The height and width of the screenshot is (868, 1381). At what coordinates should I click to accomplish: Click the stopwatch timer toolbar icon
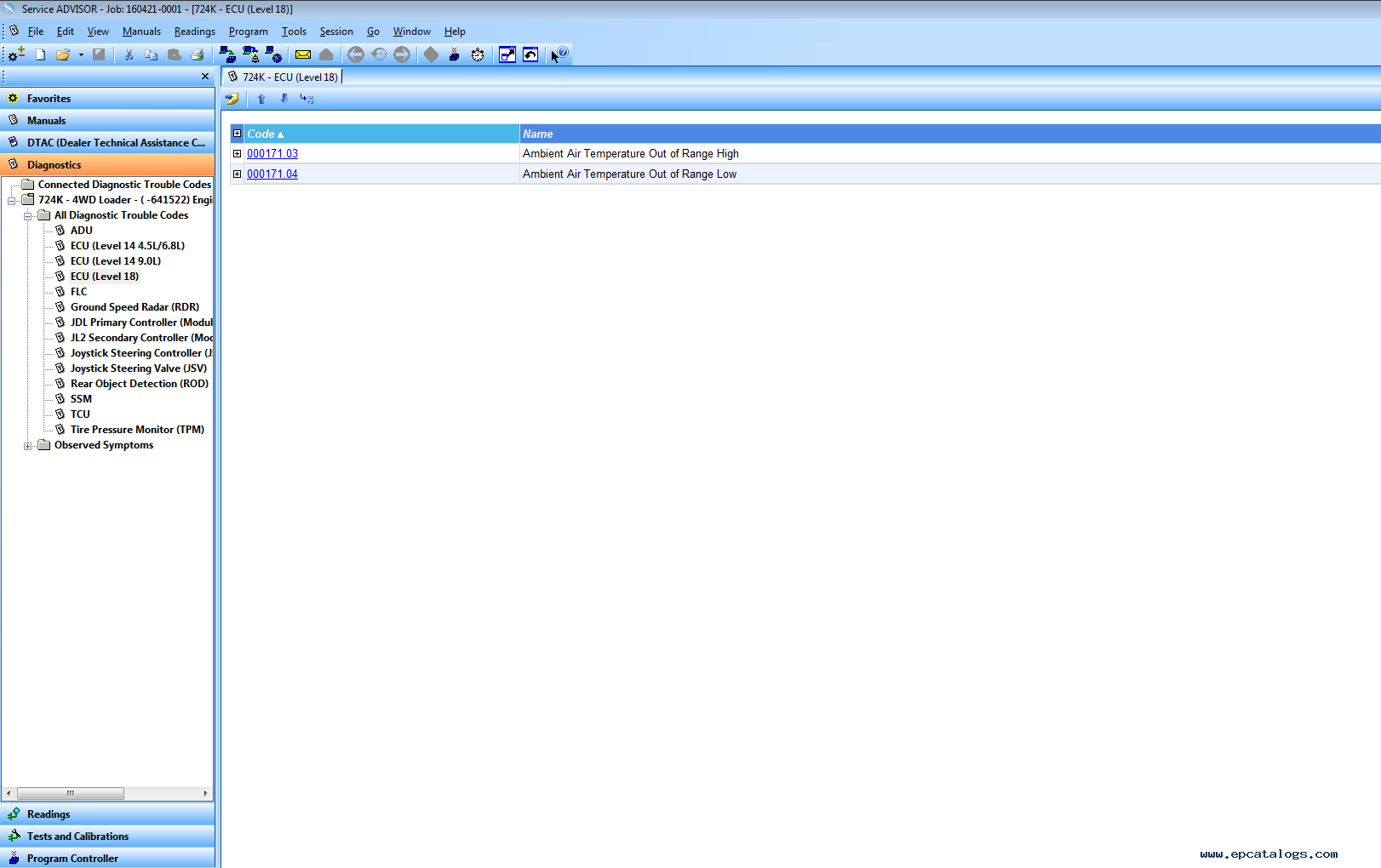click(x=478, y=55)
